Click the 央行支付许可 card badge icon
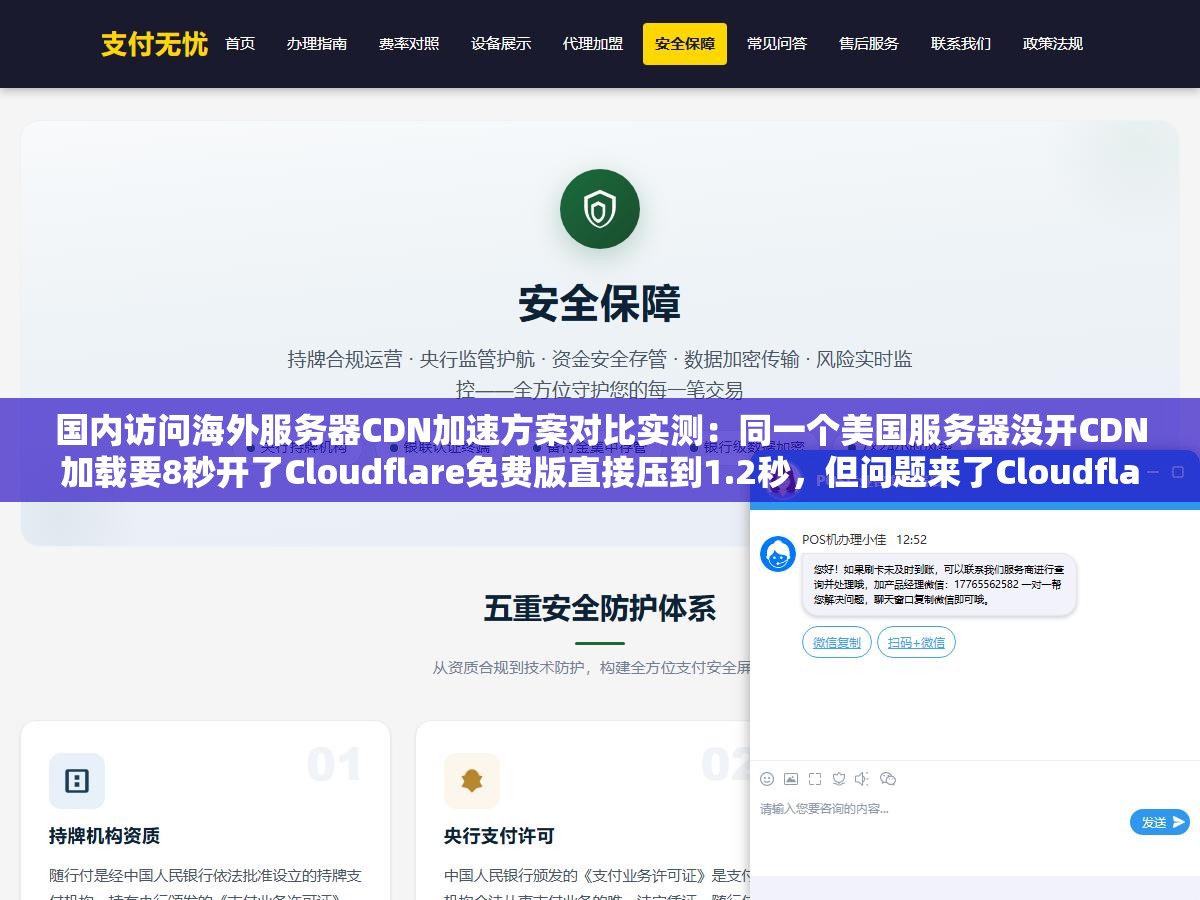Image resolution: width=1200 pixels, height=900 pixels. pos(472,781)
